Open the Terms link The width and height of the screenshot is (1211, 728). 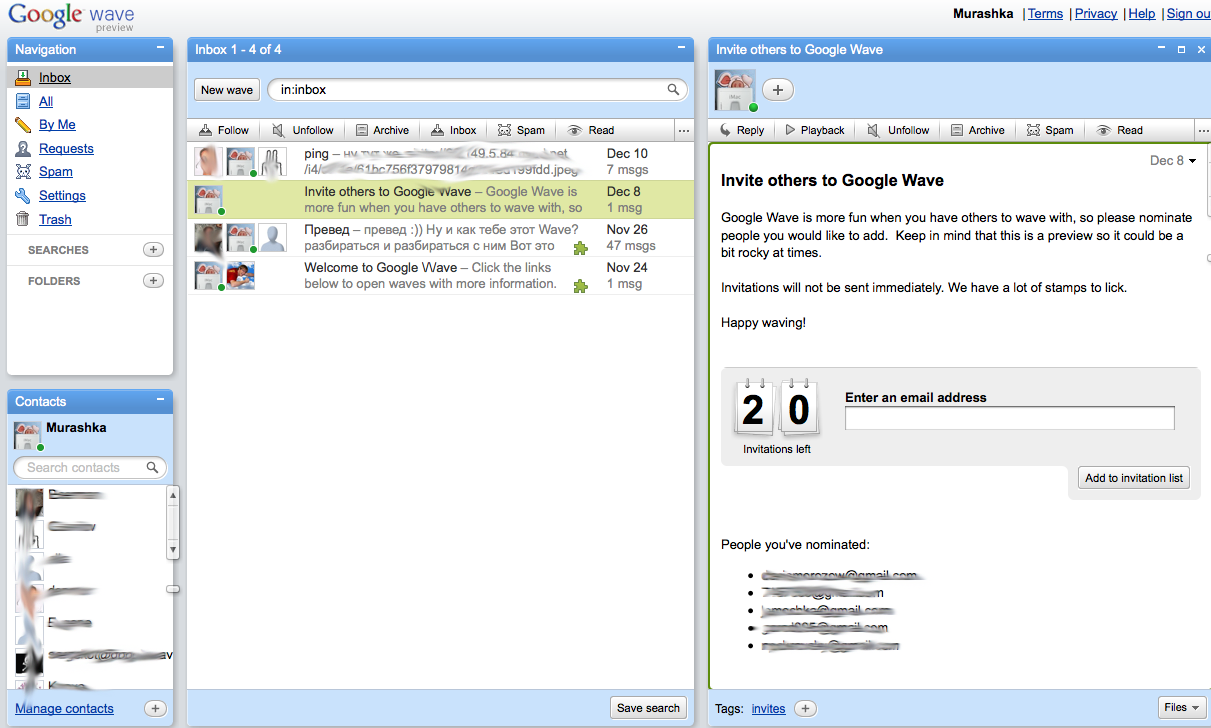pos(1045,13)
